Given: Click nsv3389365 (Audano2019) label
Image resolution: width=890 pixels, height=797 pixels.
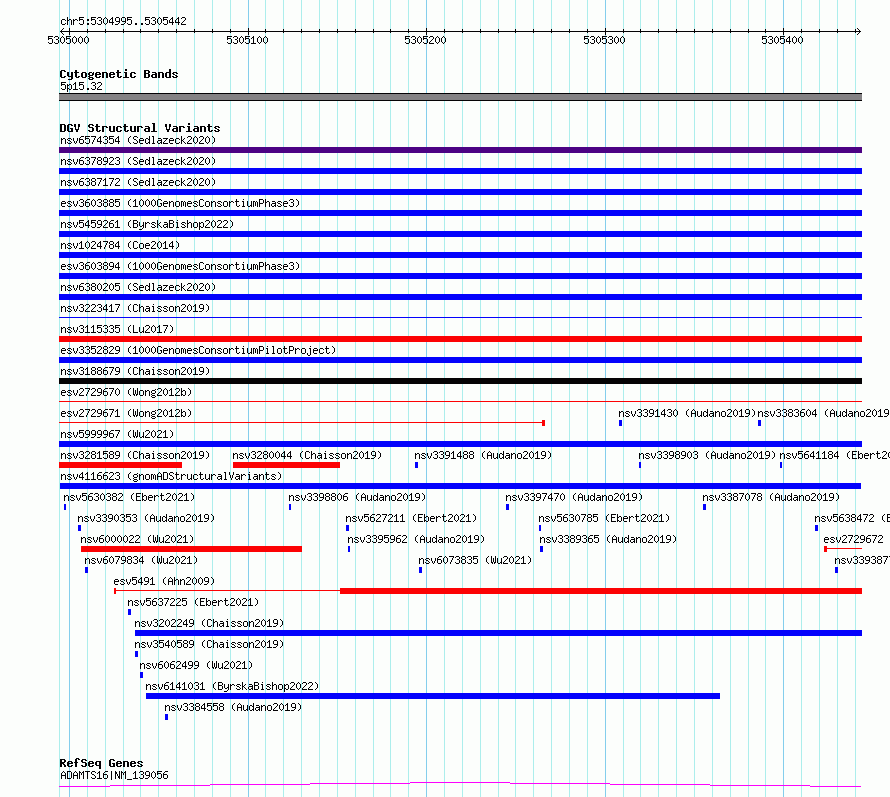Looking at the screenshot, I should (608, 539).
